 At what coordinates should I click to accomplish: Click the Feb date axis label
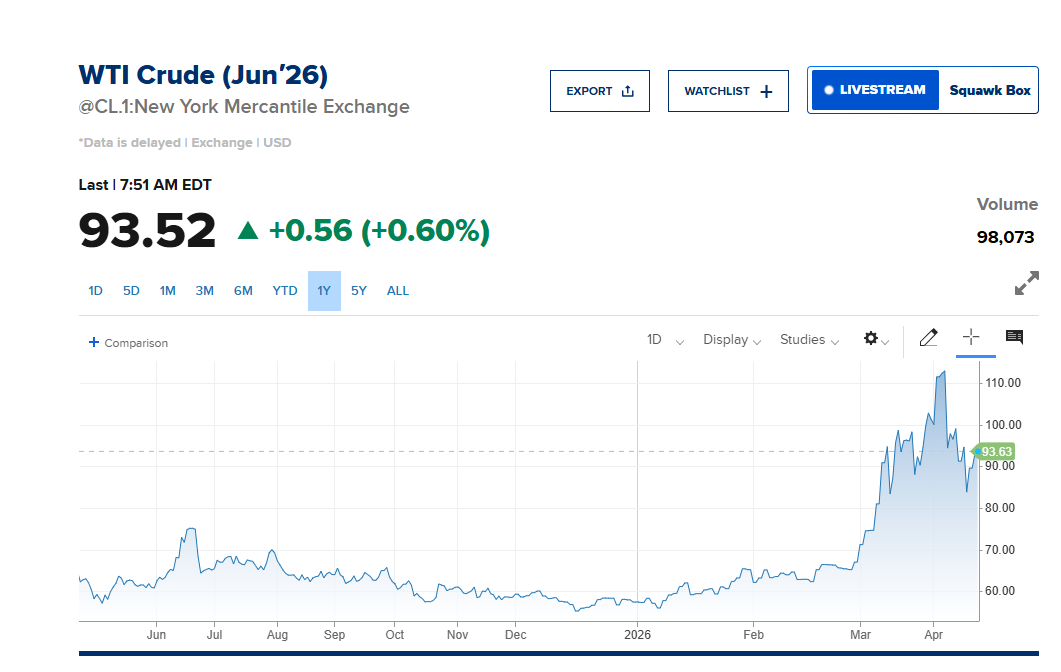tap(753, 635)
